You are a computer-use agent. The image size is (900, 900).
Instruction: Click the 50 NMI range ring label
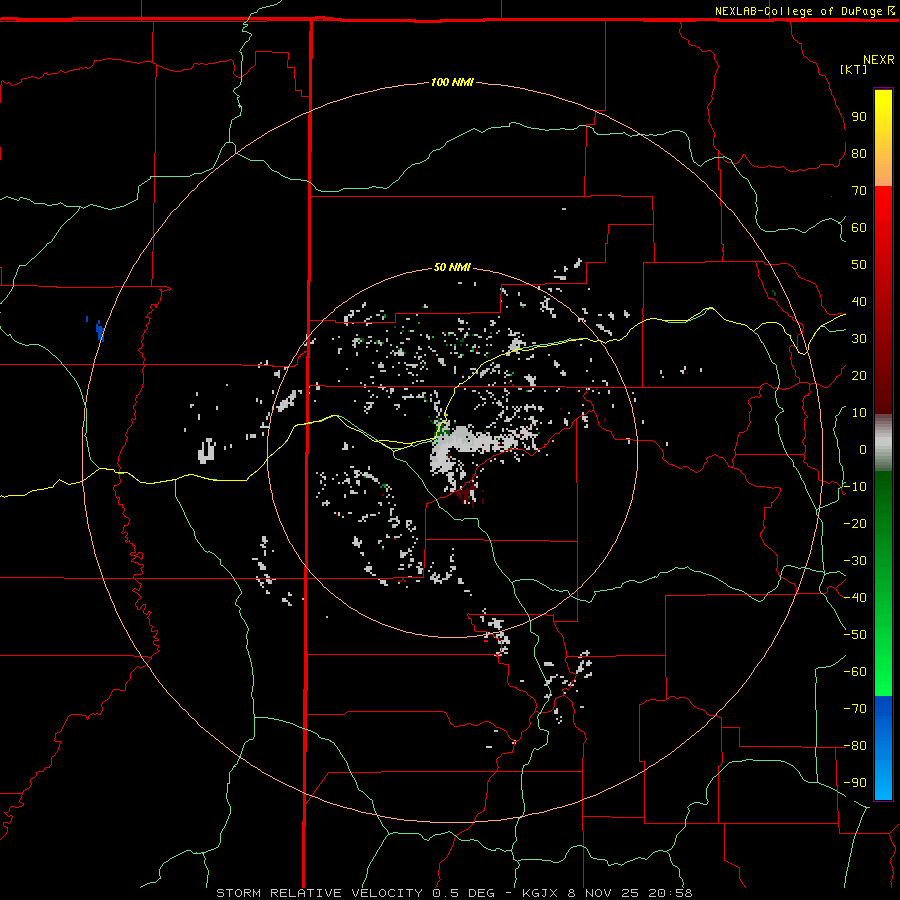tap(452, 267)
